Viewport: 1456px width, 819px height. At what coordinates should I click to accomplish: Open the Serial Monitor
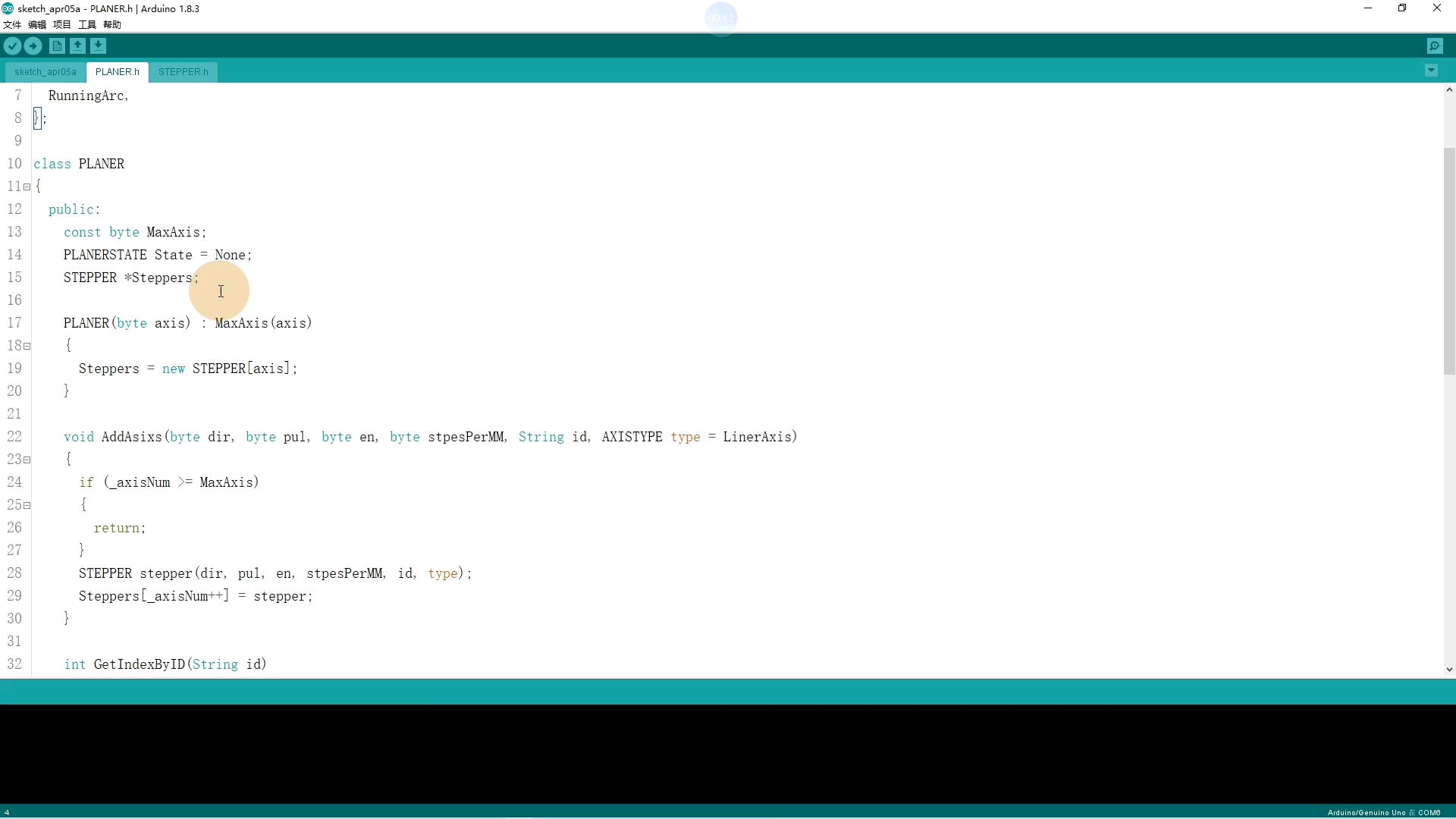tap(1435, 46)
